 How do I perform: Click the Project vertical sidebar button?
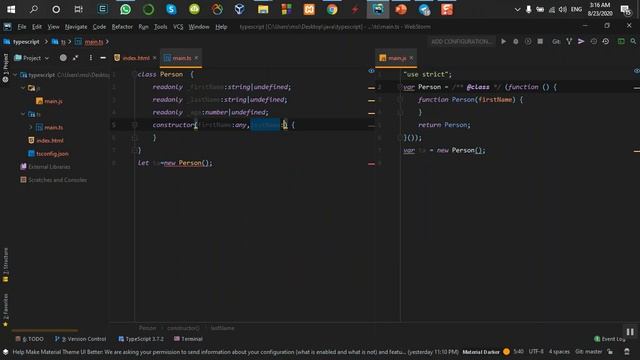pos(5,68)
